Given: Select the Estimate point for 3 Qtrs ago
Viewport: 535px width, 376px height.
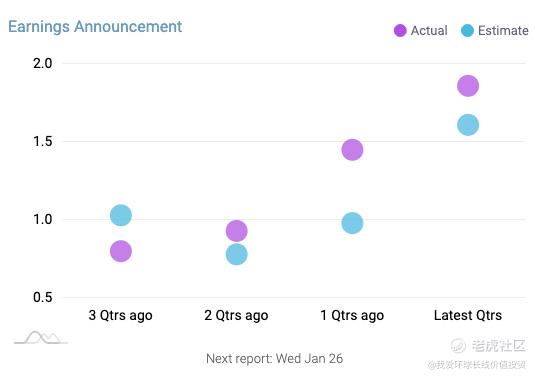Looking at the screenshot, I should click(121, 215).
